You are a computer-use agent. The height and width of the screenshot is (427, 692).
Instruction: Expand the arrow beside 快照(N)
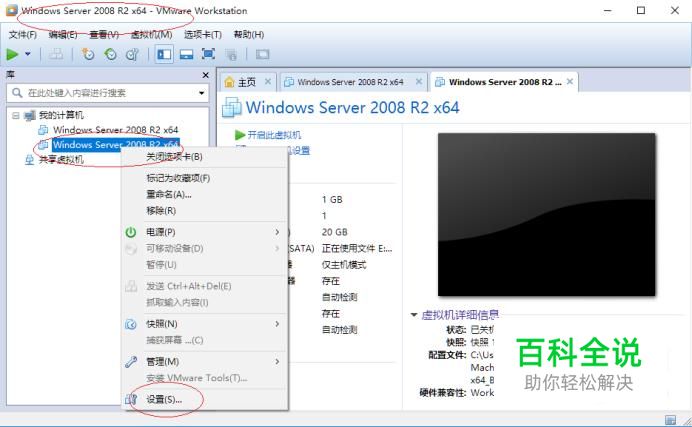tap(277, 324)
